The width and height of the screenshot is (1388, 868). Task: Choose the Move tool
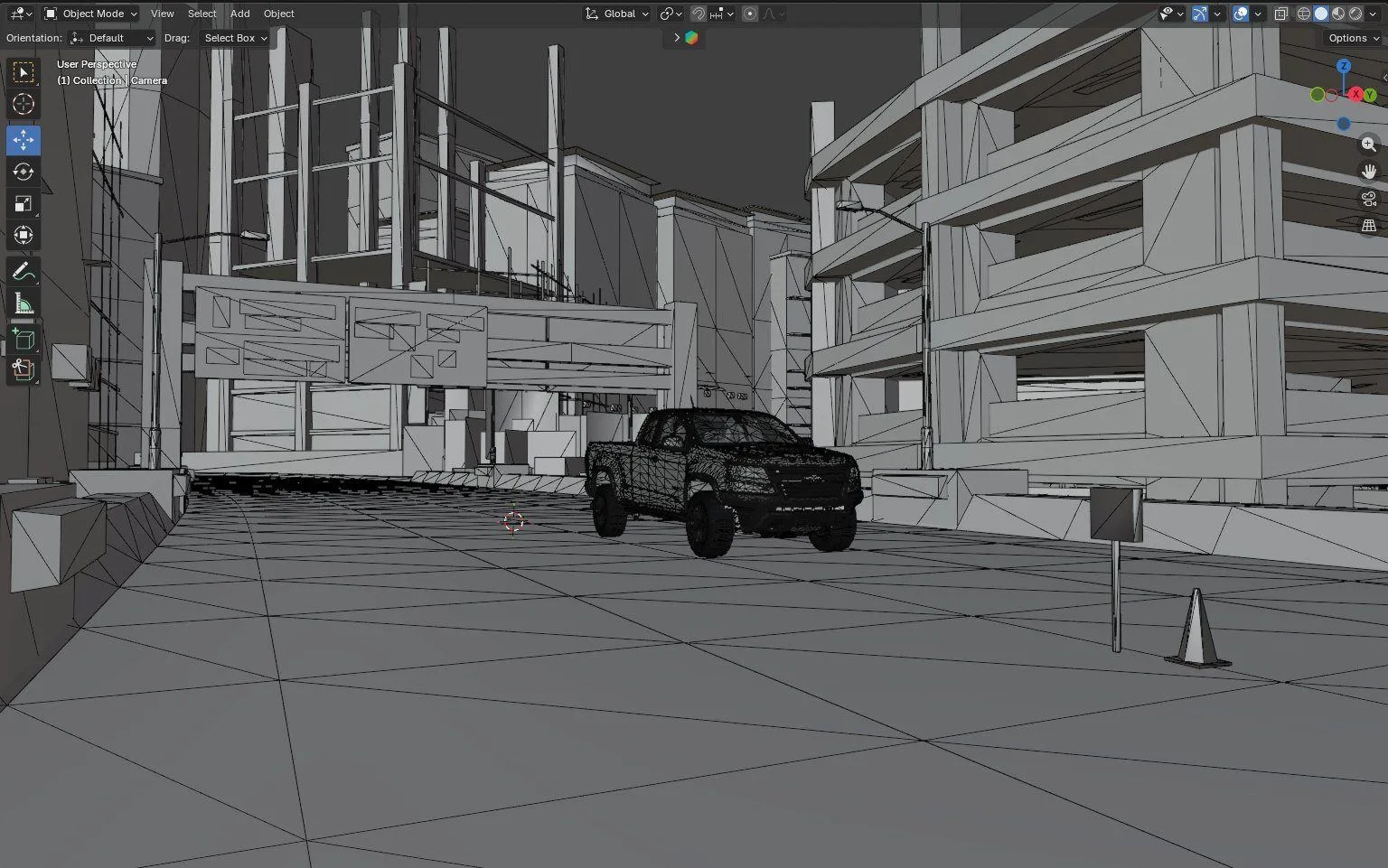23,140
